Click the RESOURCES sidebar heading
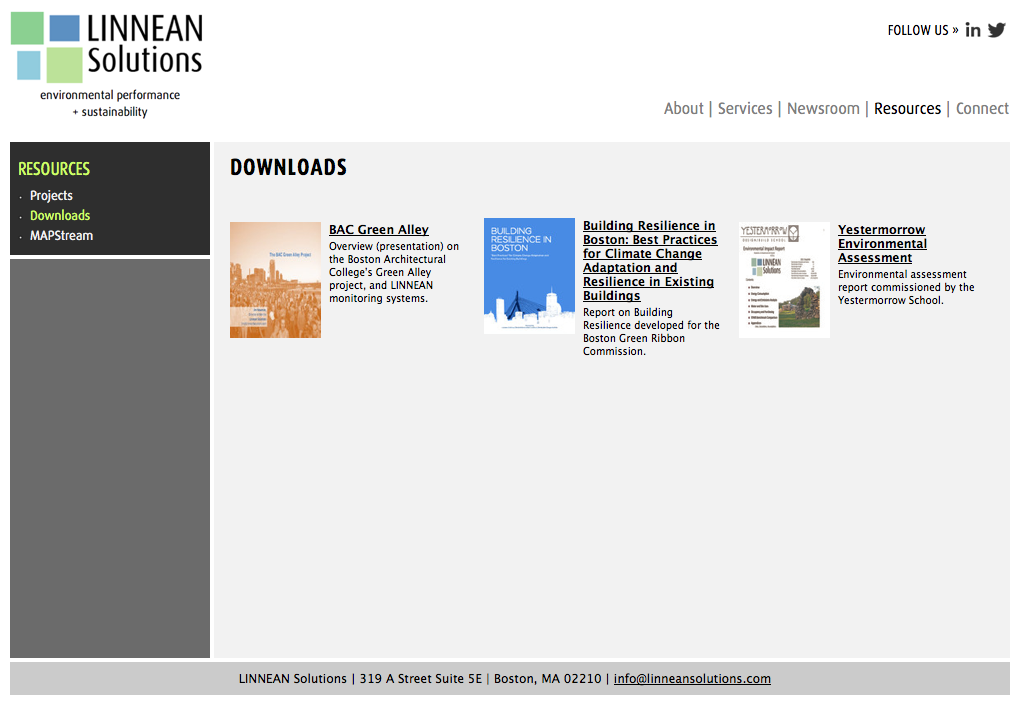This screenshot has width=1018, height=705. (54, 169)
